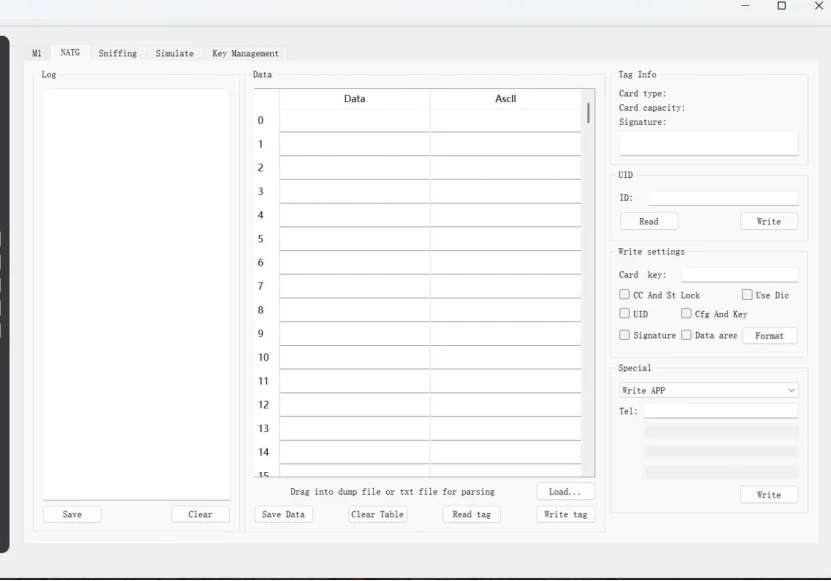Check the UID write option
Screen dimensions: 831x581
tap(625, 313)
